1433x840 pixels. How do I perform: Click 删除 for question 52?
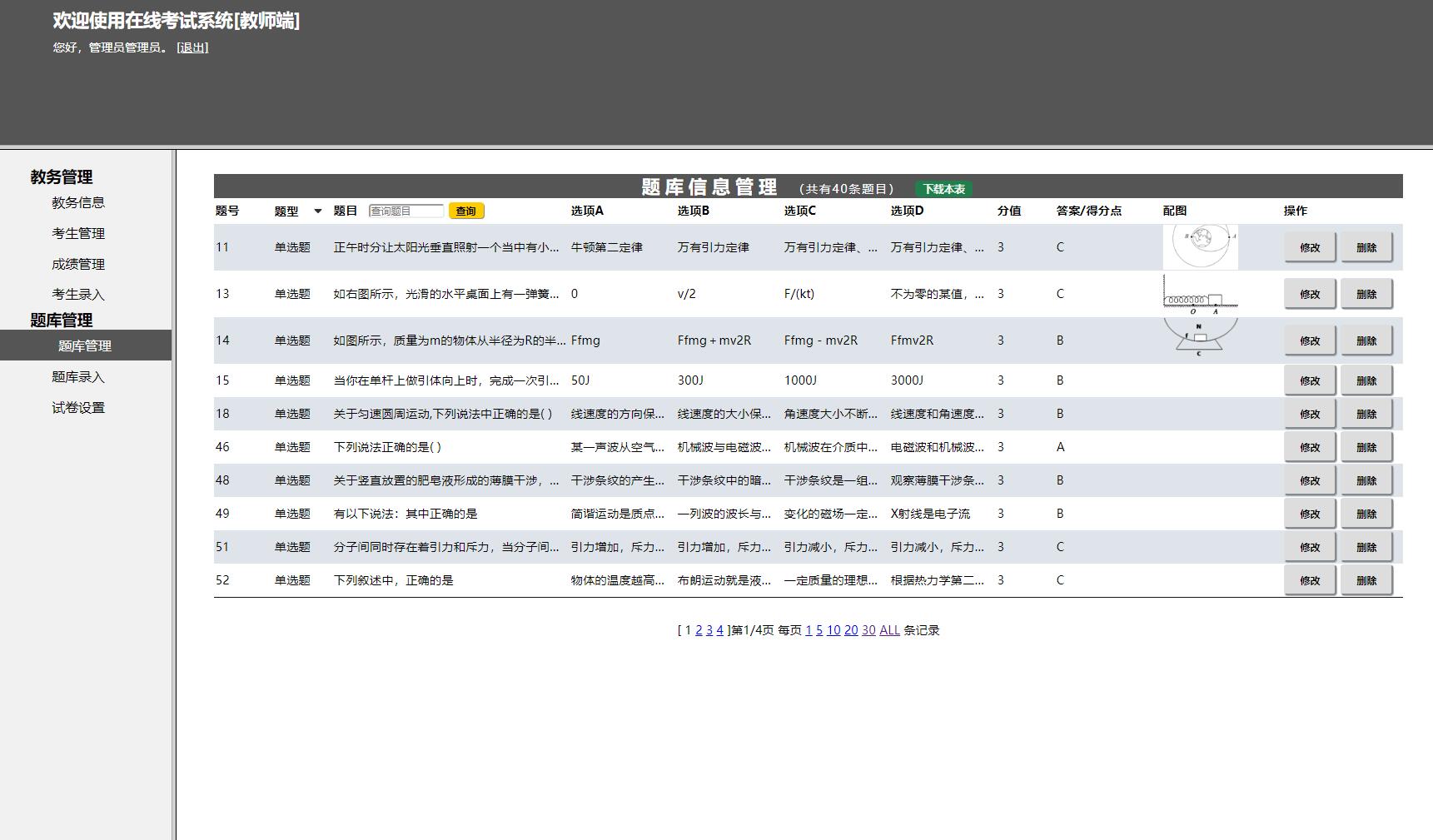pyautogui.click(x=1366, y=579)
